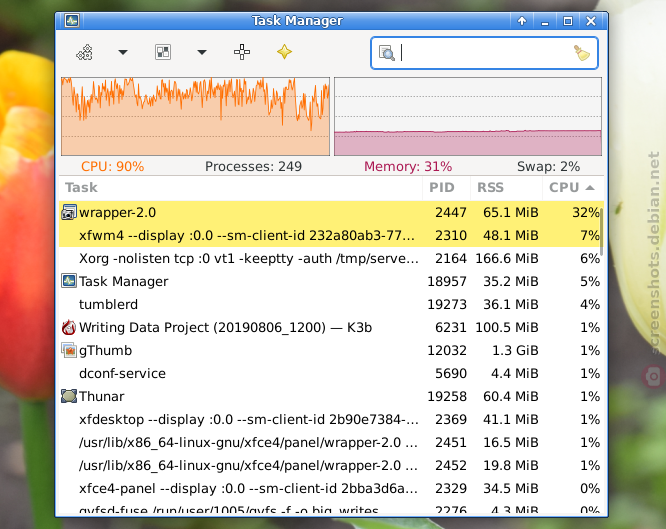
Task: Click the Task Manager row icon
Action: point(69,281)
